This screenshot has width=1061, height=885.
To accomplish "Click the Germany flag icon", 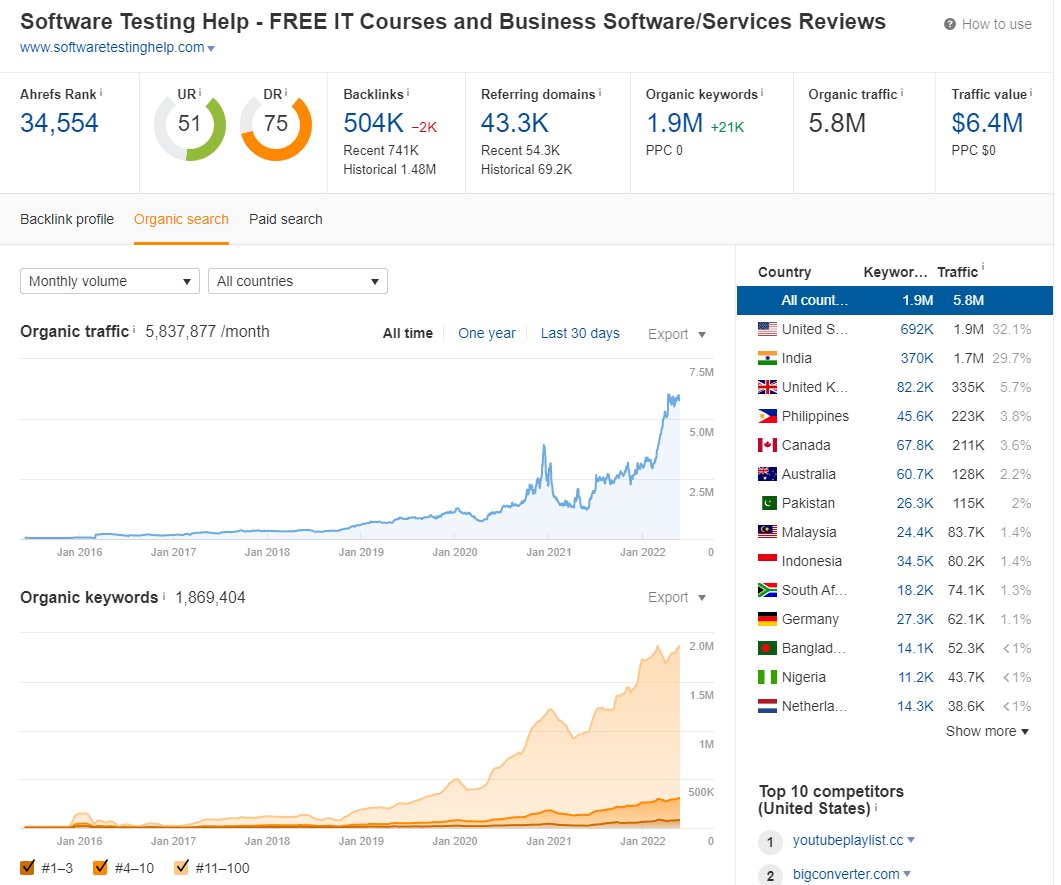I will [766, 619].
